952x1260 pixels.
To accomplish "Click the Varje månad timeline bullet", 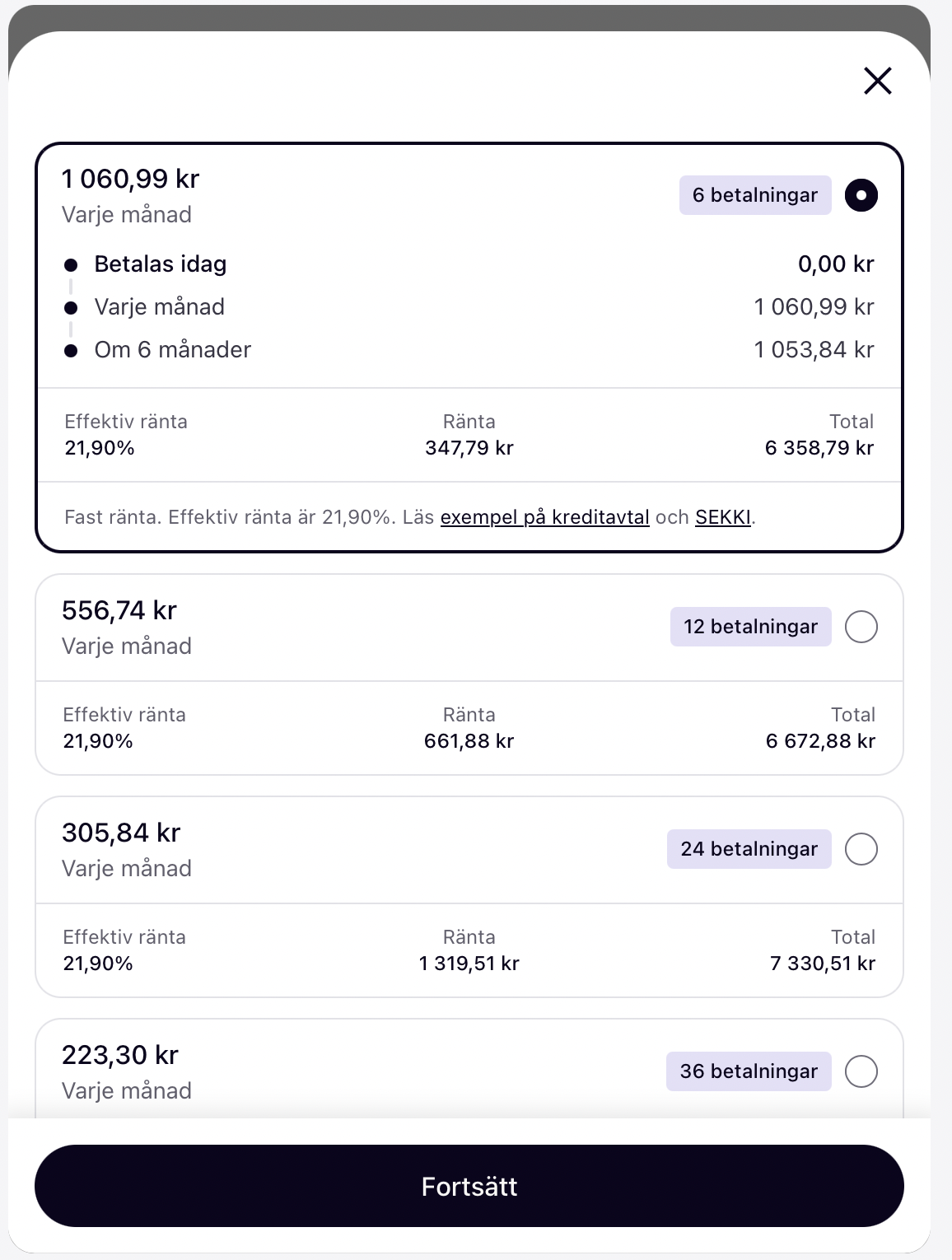I will [72, 308].
